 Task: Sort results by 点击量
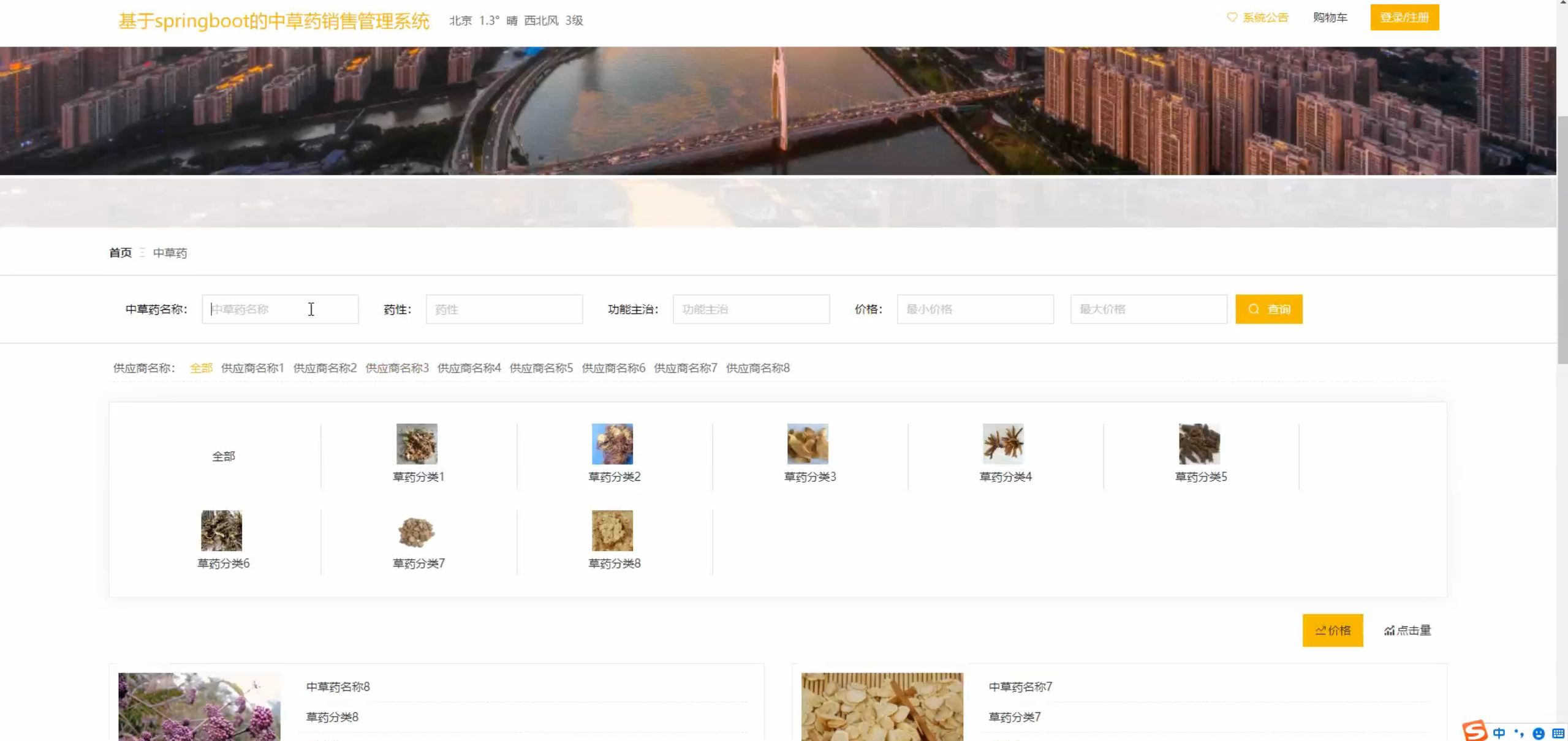click(x=1407, y=630)
